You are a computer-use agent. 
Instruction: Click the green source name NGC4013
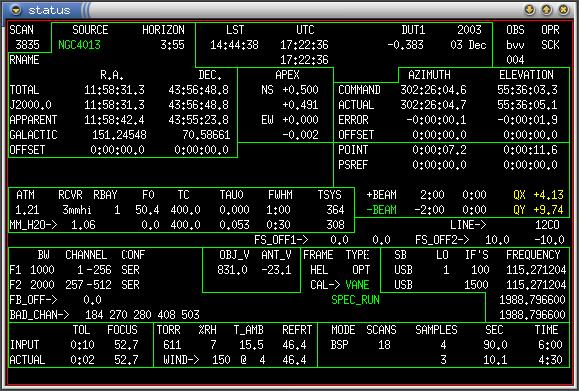point(79,45)
